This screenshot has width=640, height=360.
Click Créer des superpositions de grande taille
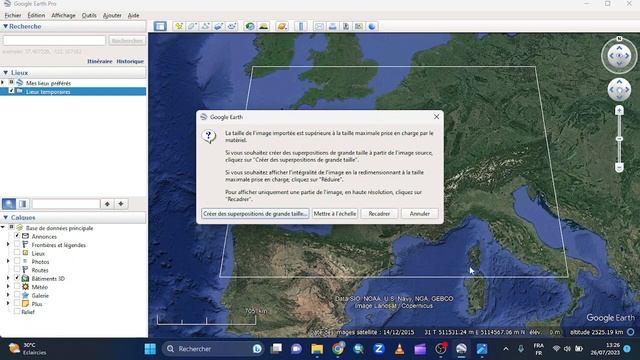coord(255,213)
